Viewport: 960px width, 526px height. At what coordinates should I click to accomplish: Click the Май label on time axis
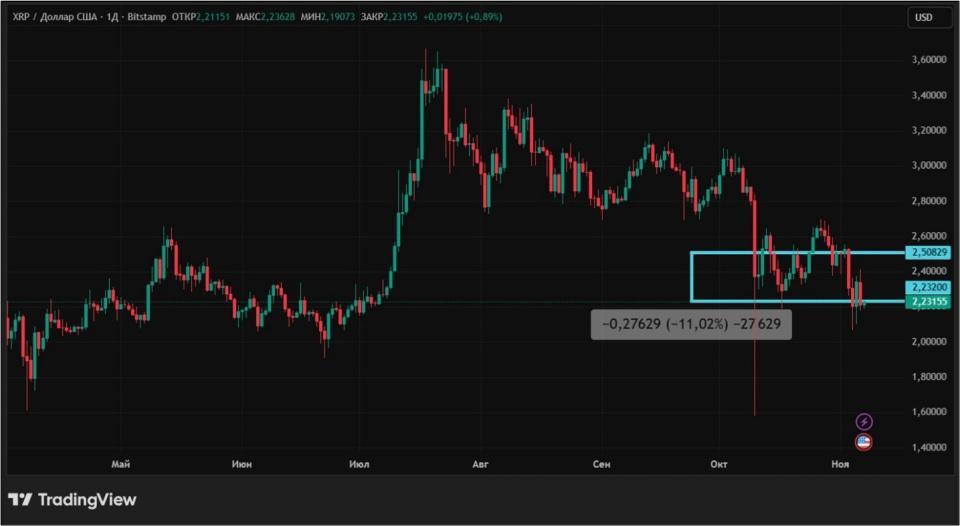click(121, 464)
